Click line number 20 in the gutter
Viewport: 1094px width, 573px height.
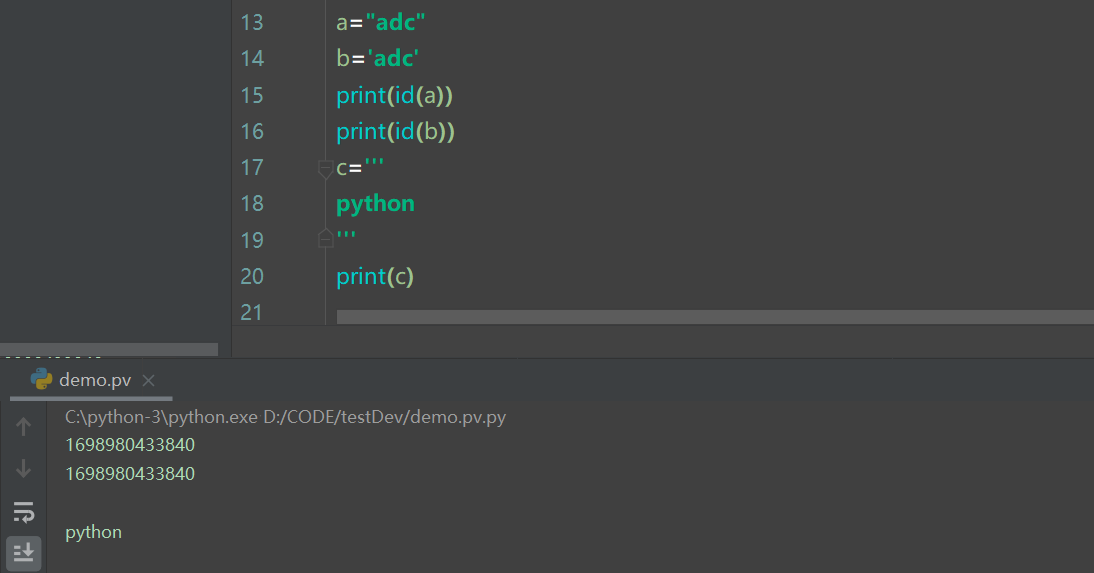coord(252,276)
